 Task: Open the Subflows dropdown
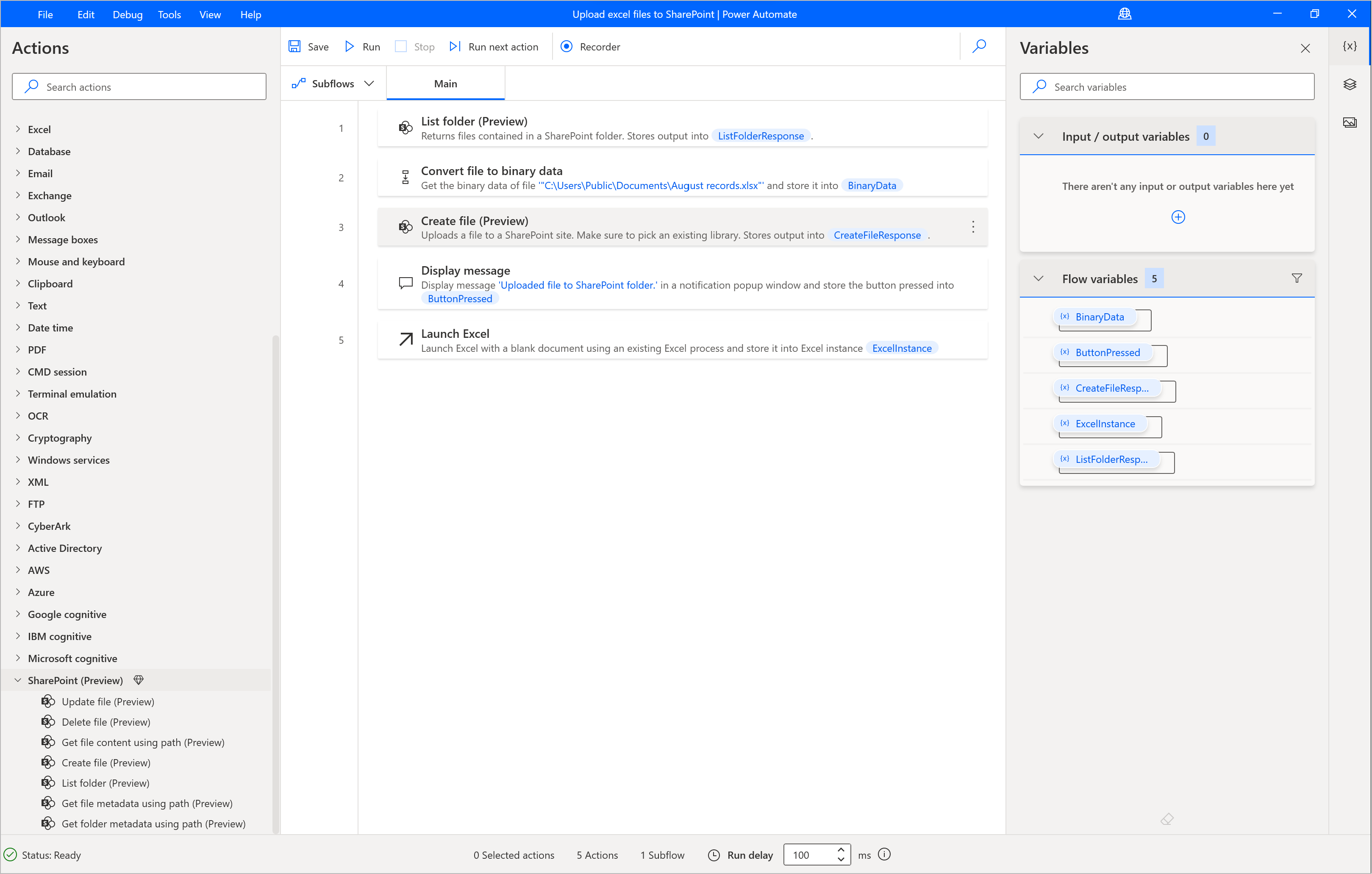333,83
